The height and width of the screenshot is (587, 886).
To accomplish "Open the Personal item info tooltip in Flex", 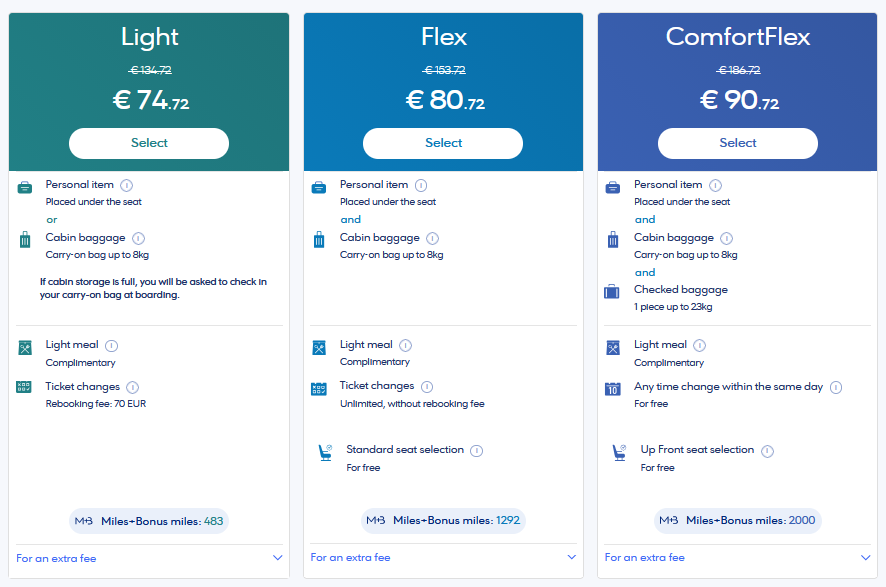I will pyautogui.click(x=421, y=185).
